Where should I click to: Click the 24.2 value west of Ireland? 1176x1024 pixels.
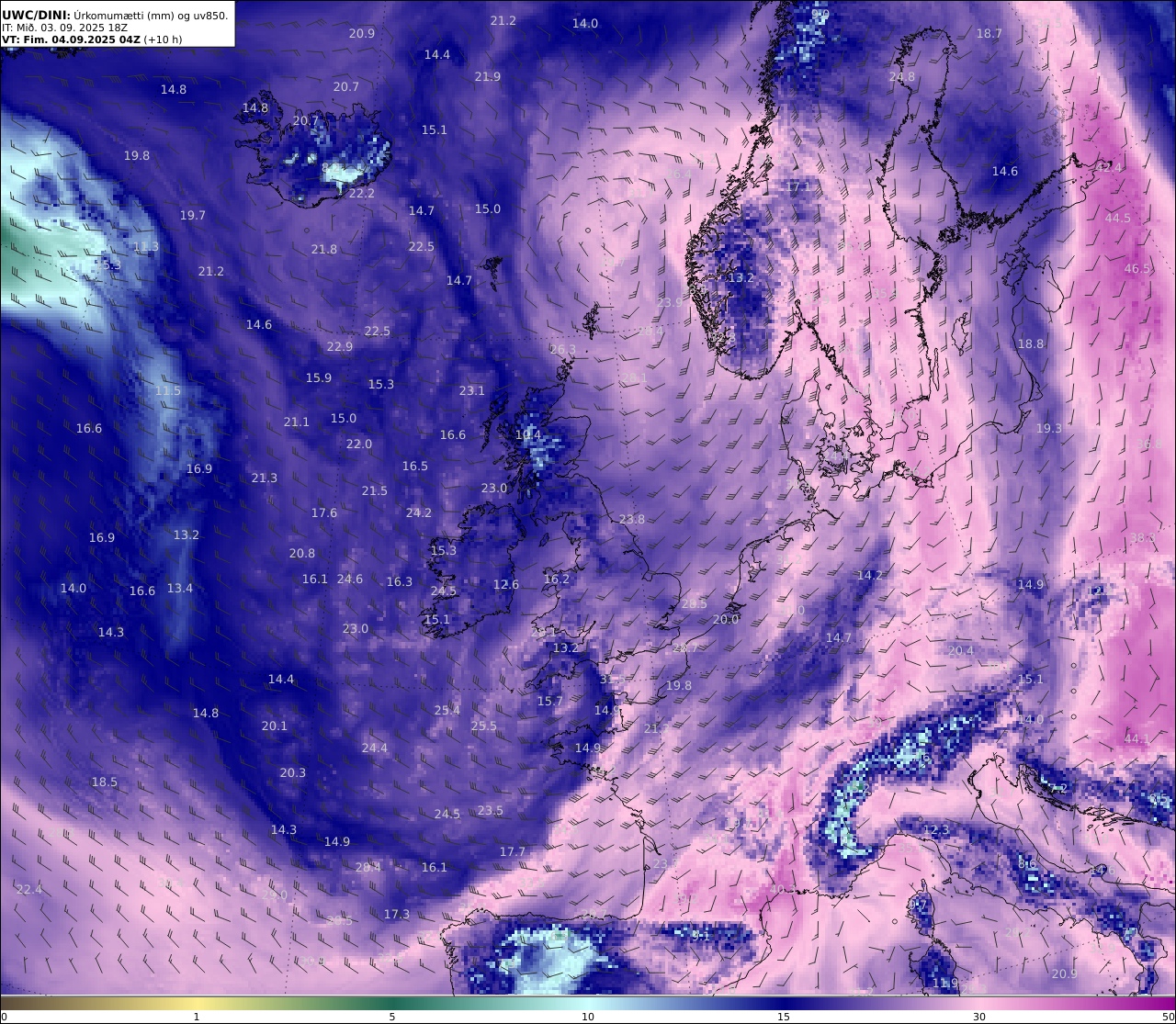[419, 513]
